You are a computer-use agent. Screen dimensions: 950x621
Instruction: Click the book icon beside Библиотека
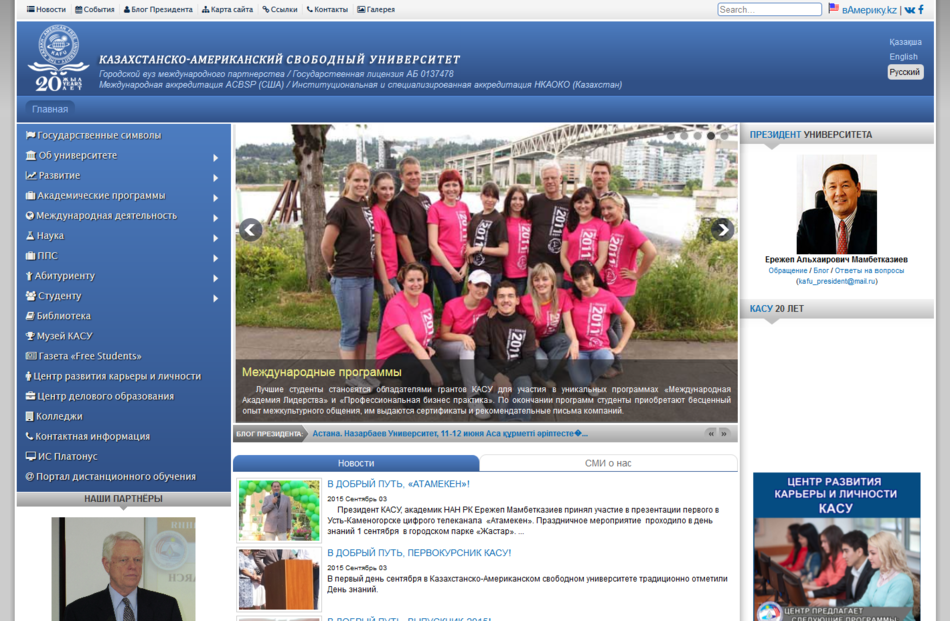pos(30,316)
